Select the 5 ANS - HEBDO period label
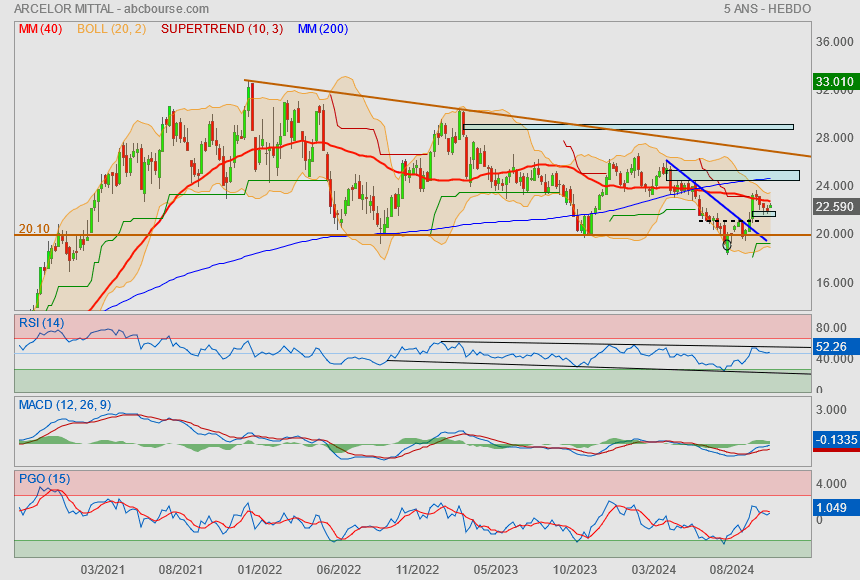 coord(767,9)
